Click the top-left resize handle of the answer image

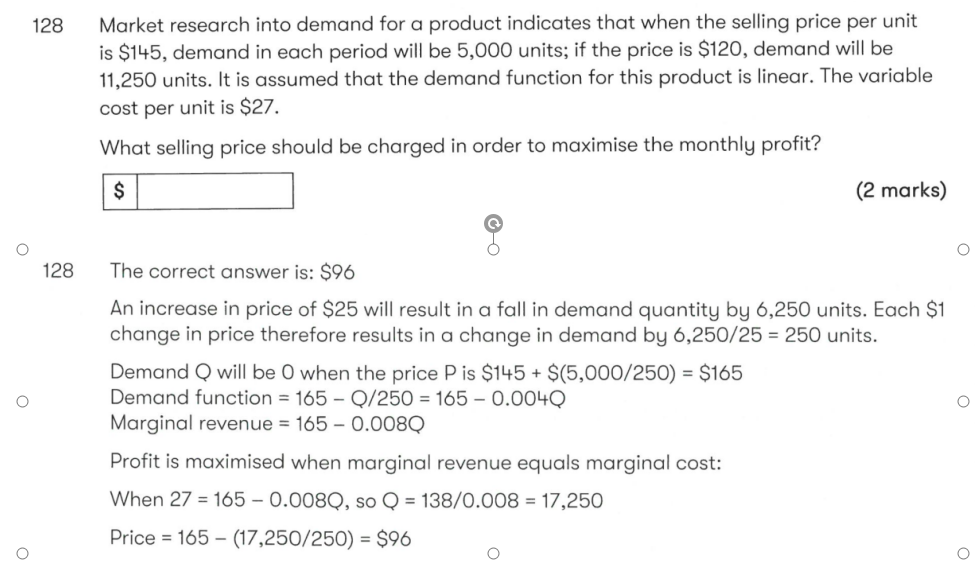19,248
